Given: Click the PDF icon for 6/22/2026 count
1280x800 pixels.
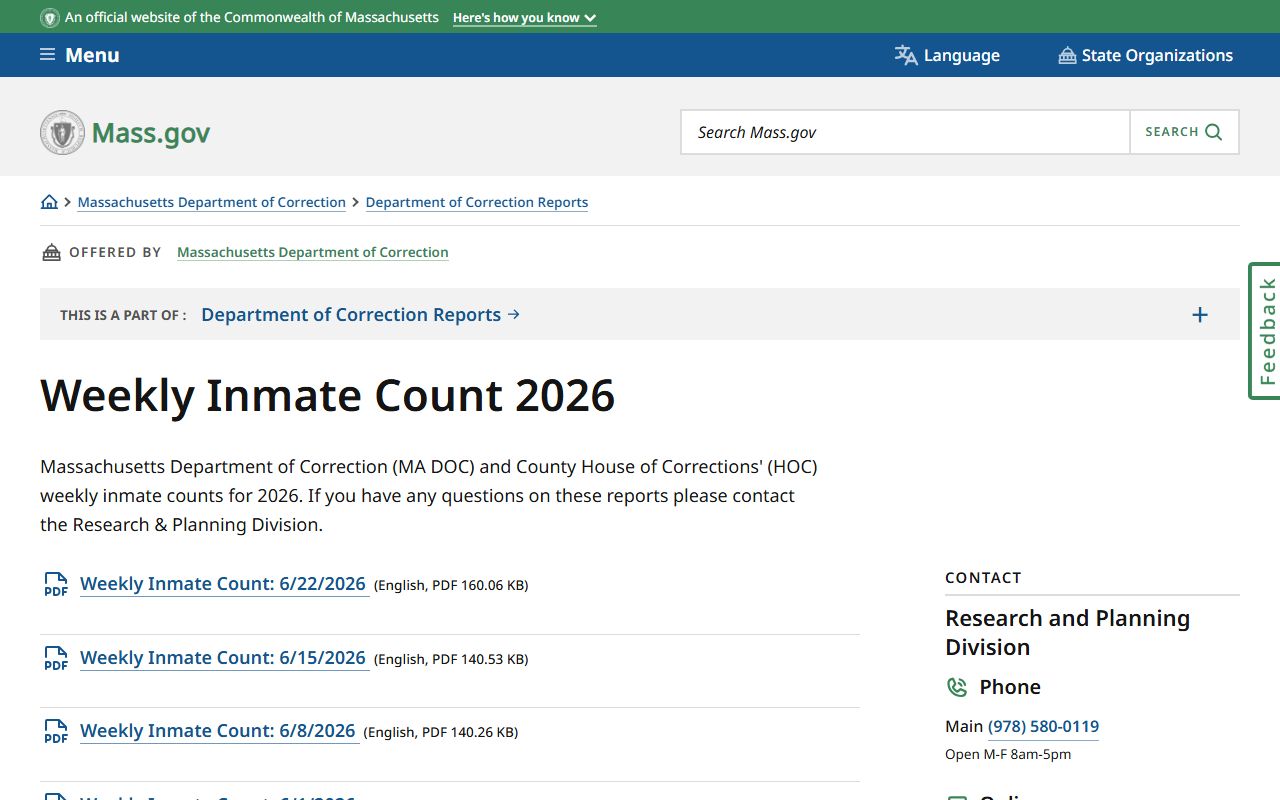Looking at the screenshot, I should click(56, 584).
